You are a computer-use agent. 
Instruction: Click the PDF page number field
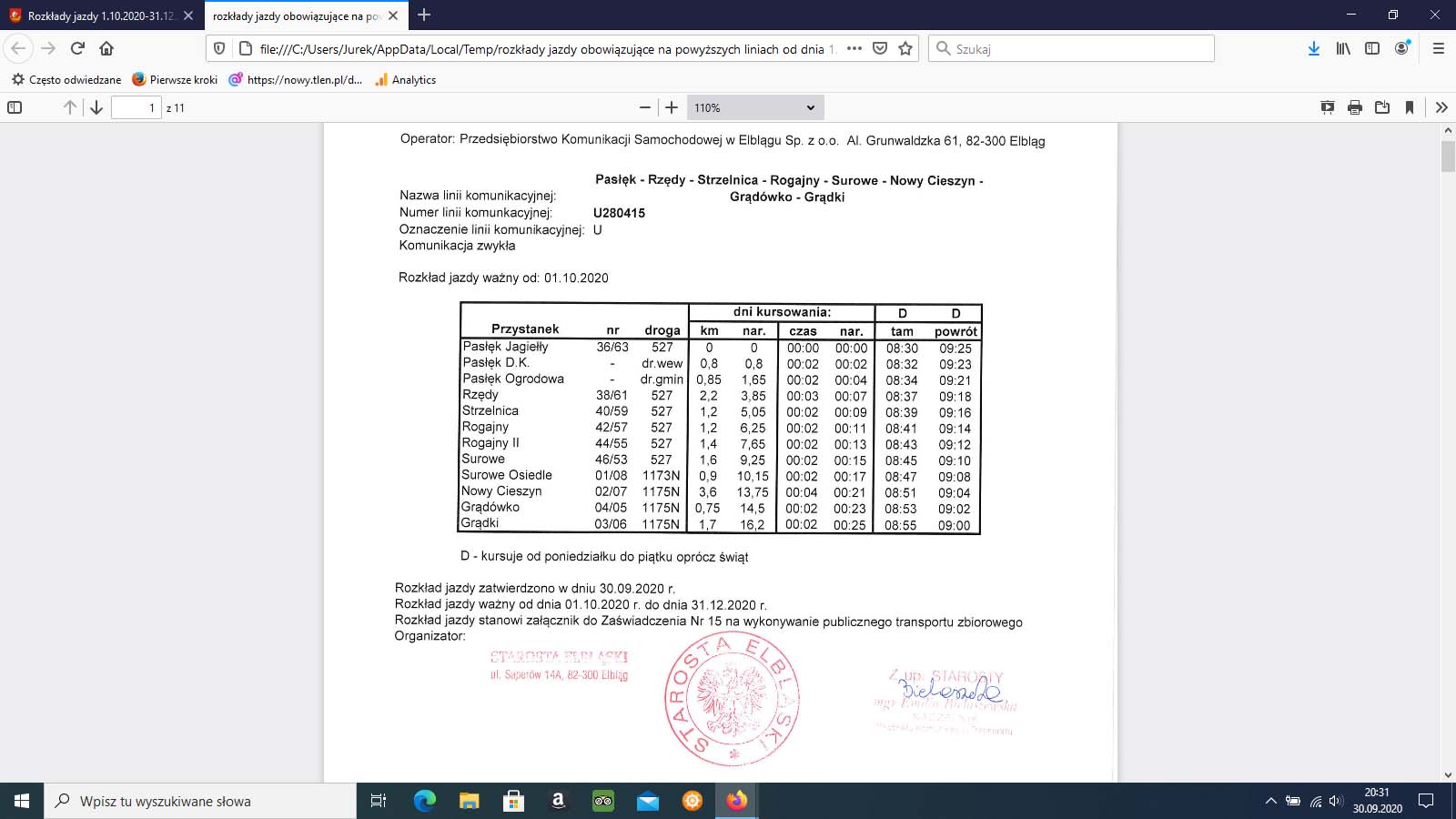click(x=136, y=107)
